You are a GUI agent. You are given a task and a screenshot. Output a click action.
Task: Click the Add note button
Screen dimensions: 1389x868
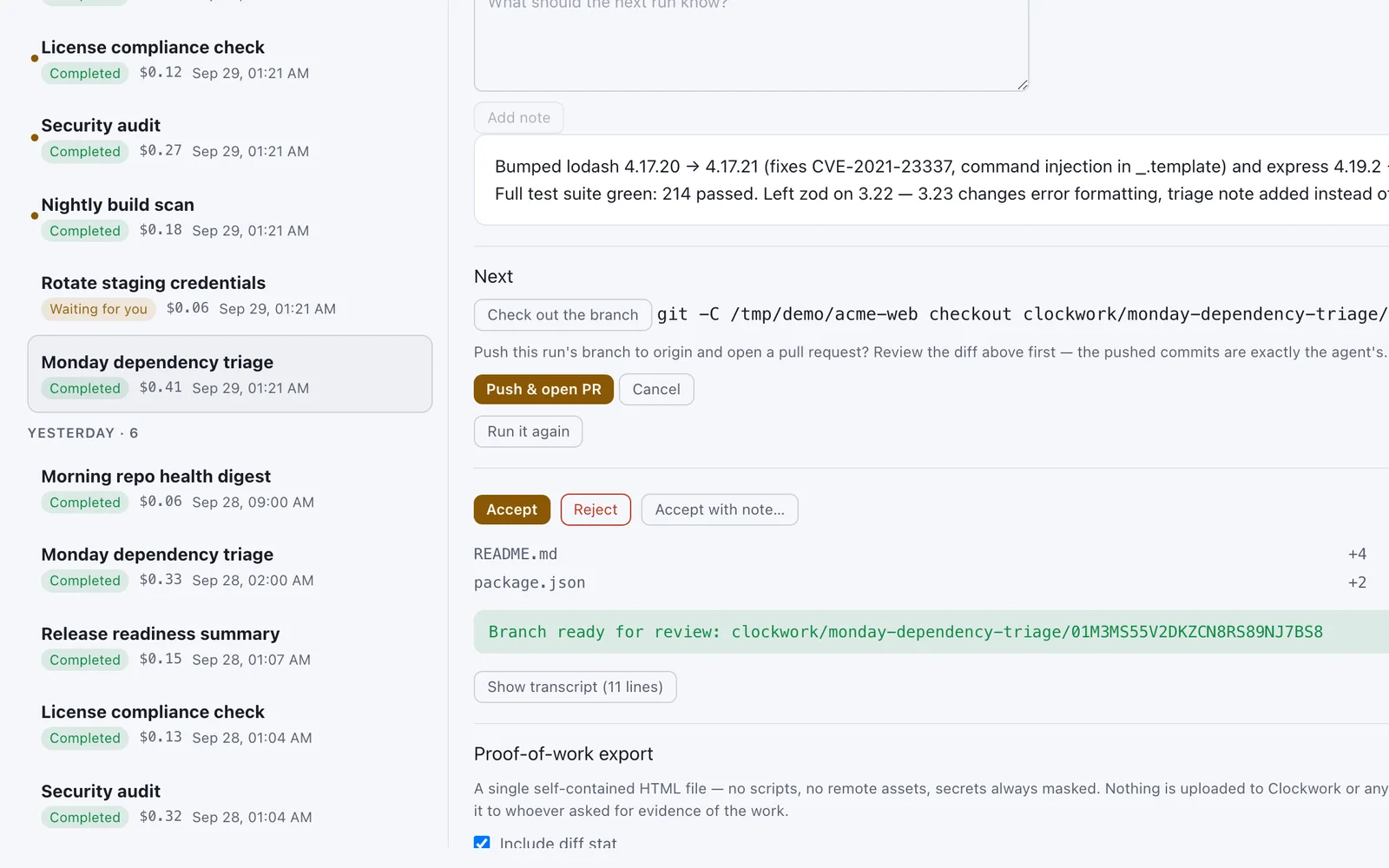click(x=519, y=118)
